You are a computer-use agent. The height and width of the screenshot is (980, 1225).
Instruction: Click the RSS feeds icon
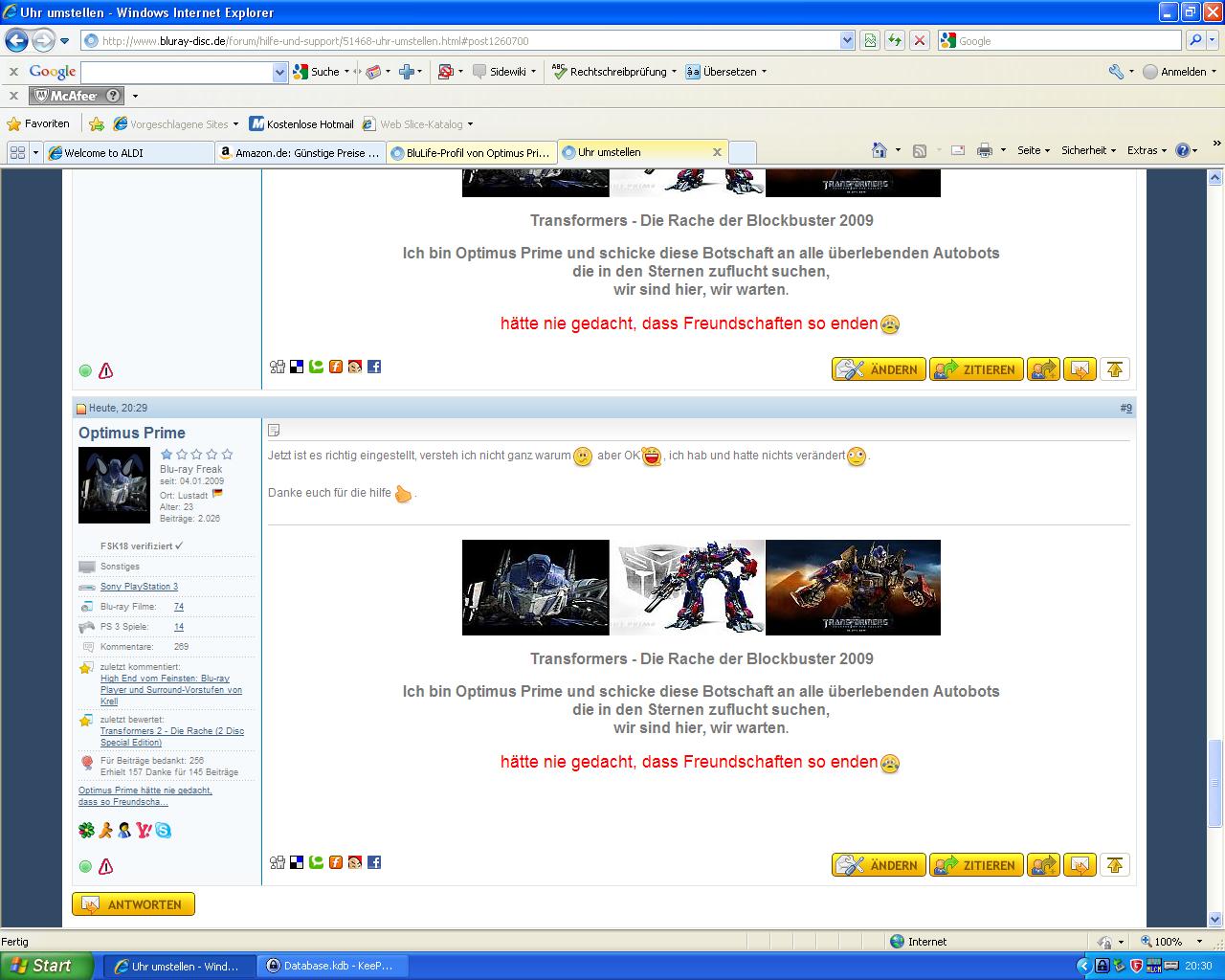click(x=920, y=150)
